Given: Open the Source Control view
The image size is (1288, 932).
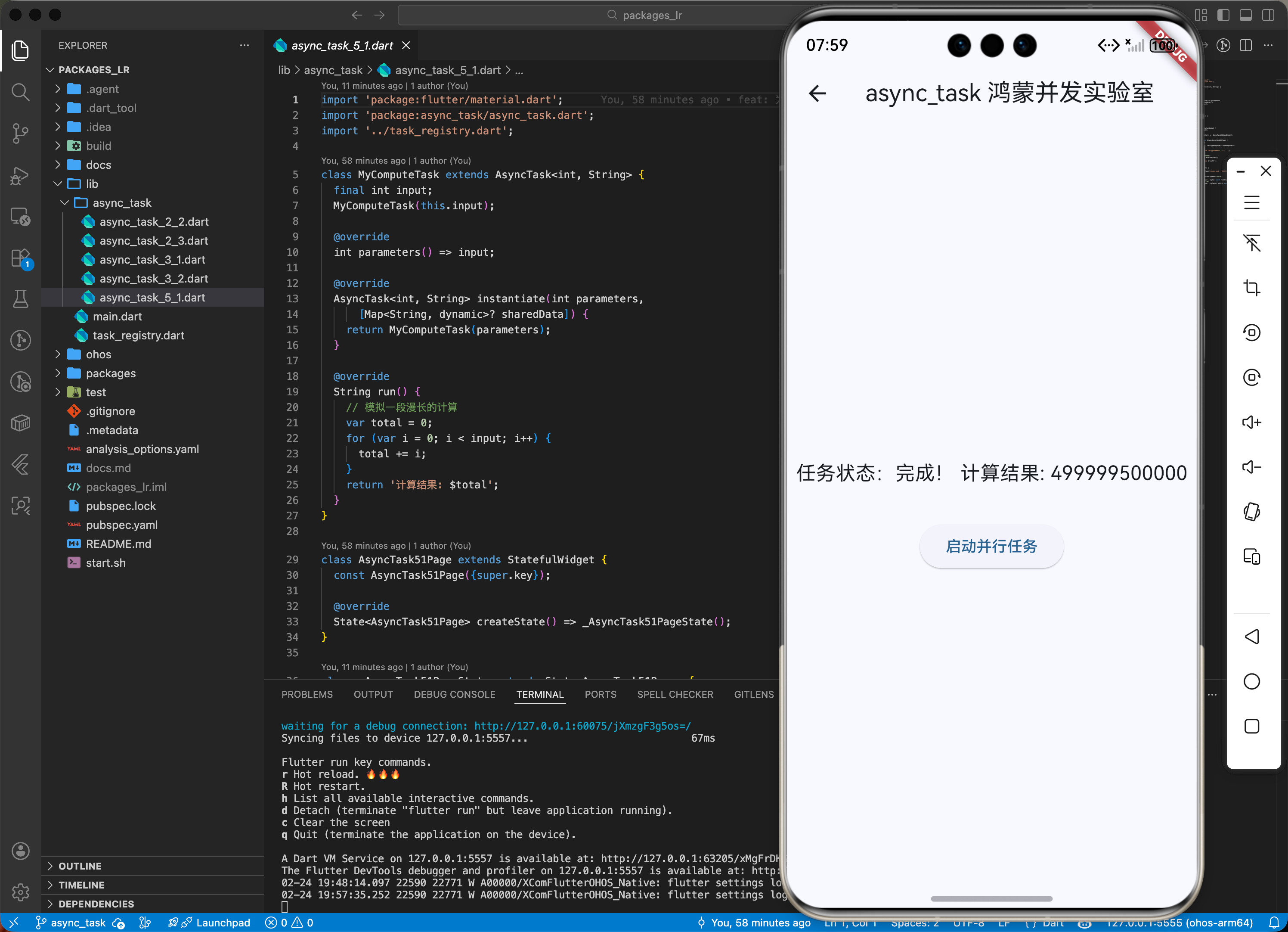Looking at the screenshot, I should point(20,133).
